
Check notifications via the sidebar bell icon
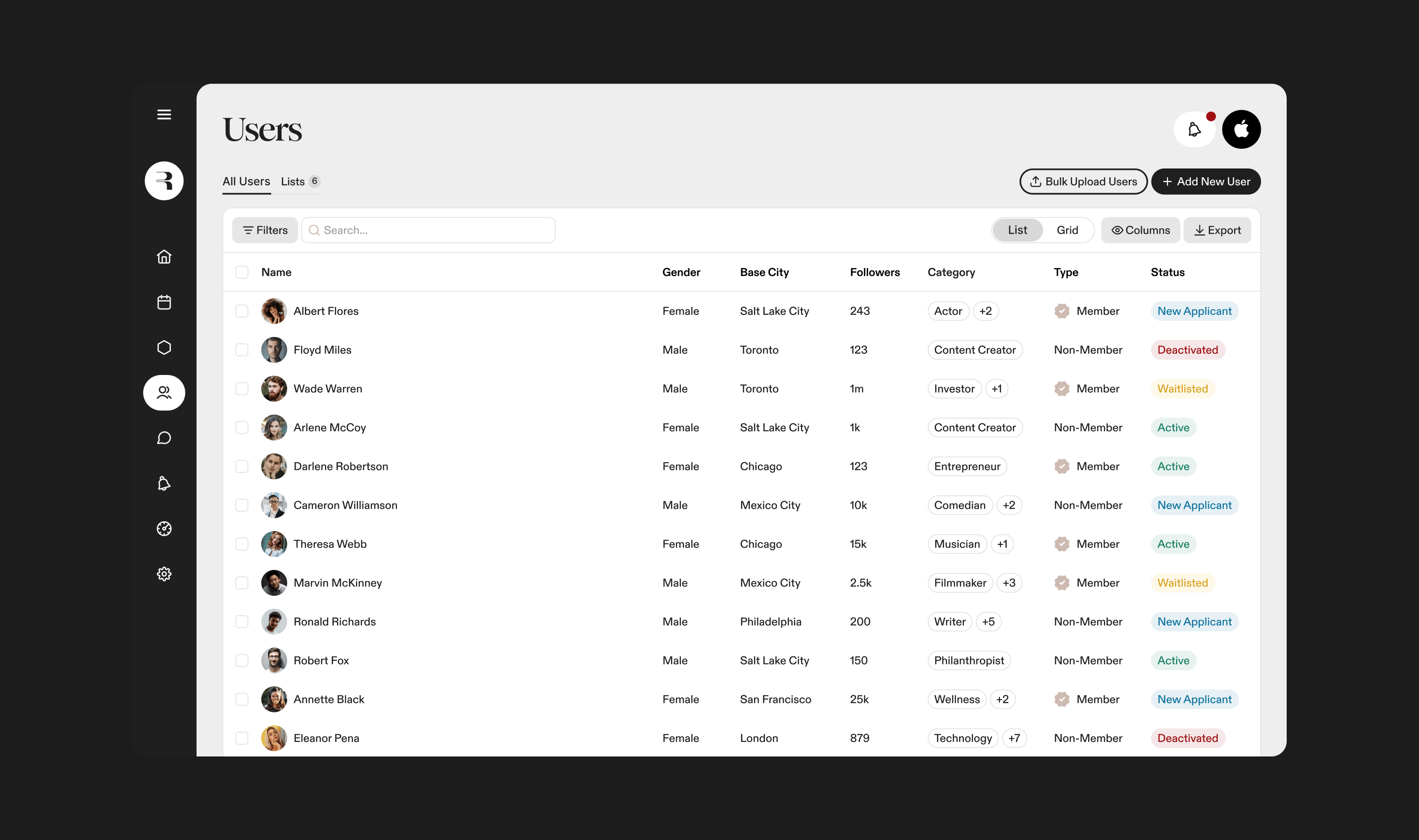(164, 483)
